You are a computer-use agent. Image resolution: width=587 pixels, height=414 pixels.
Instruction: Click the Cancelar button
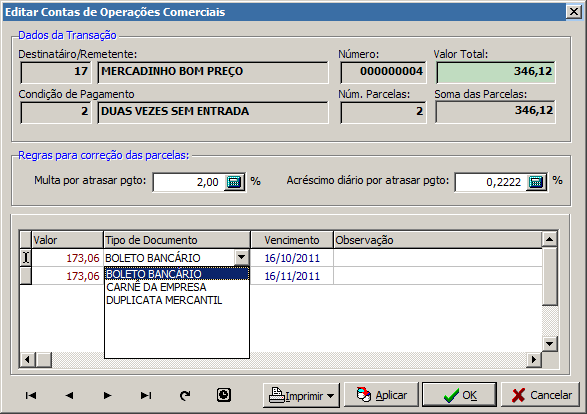click(540, 395)
